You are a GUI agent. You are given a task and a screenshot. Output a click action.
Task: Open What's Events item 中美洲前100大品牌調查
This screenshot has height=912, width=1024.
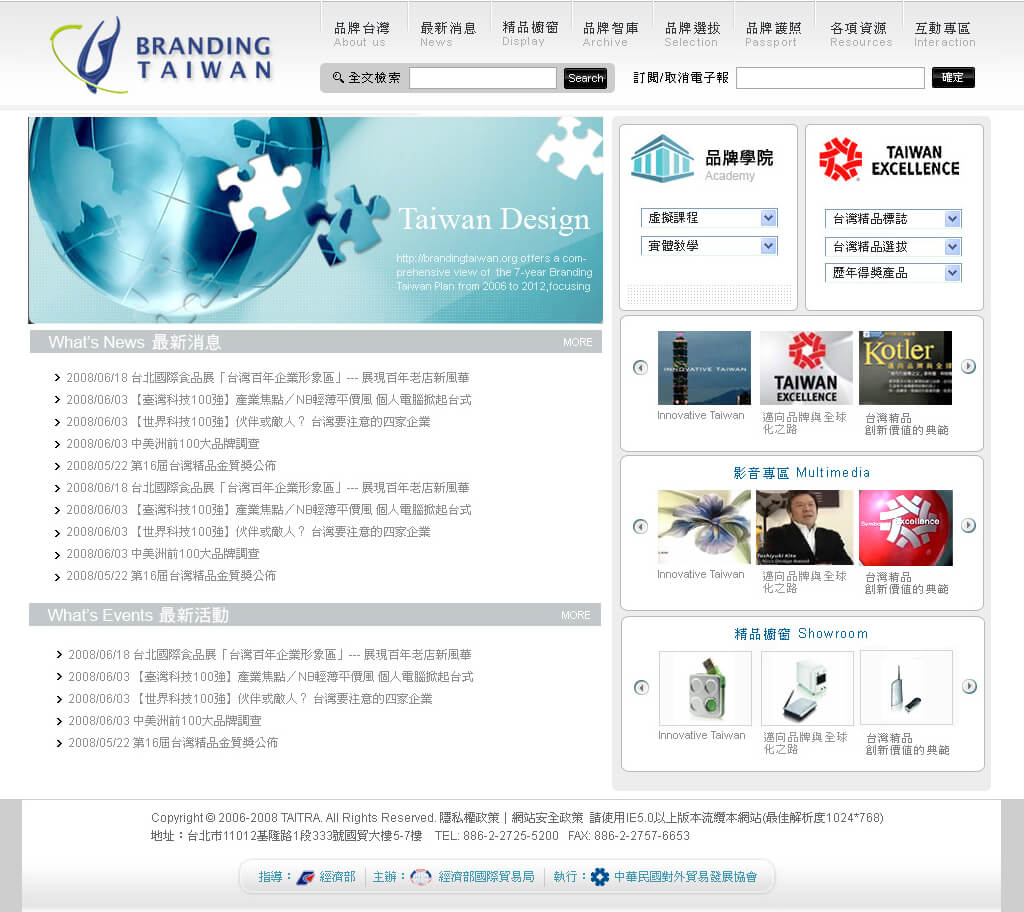165,721
